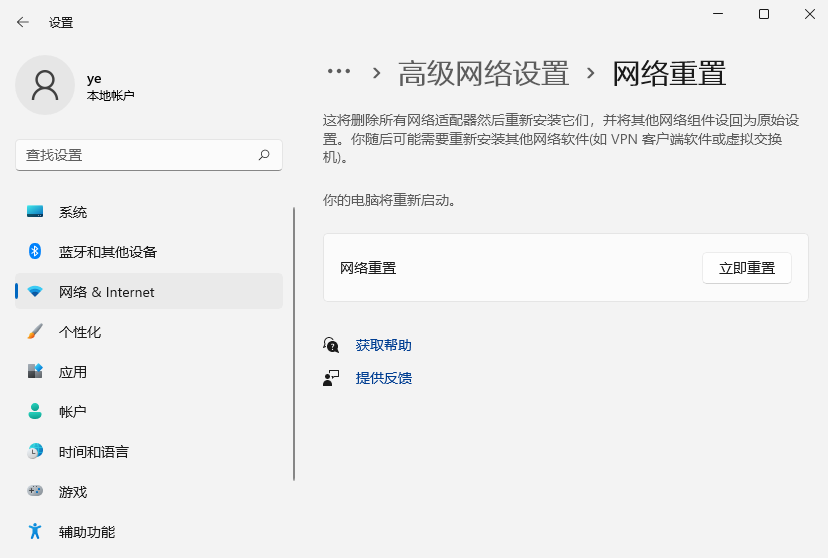Image resolution: width=828 pixels, height=558 pixels.
Task: Open 蓝牙和其他设备 settings
Action: (149, 252)
